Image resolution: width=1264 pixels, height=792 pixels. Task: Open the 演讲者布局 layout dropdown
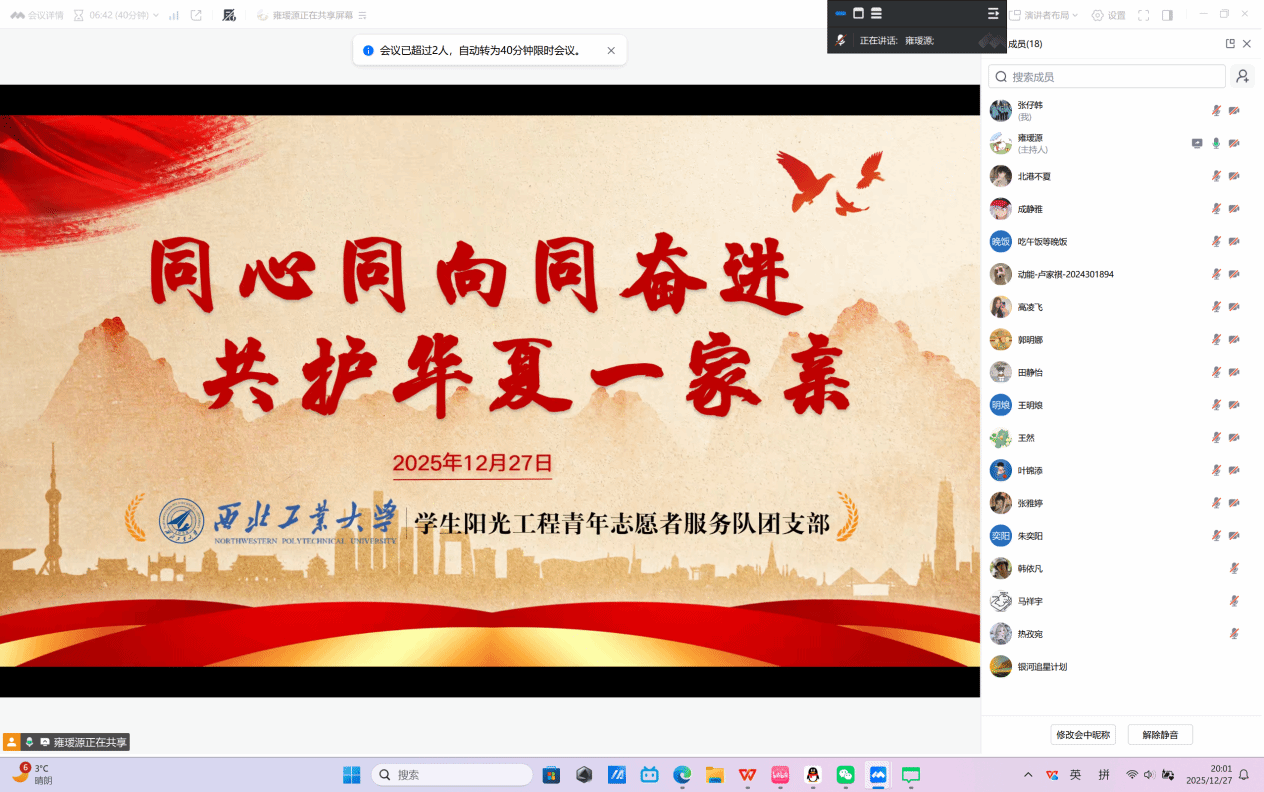(1045, 15)
